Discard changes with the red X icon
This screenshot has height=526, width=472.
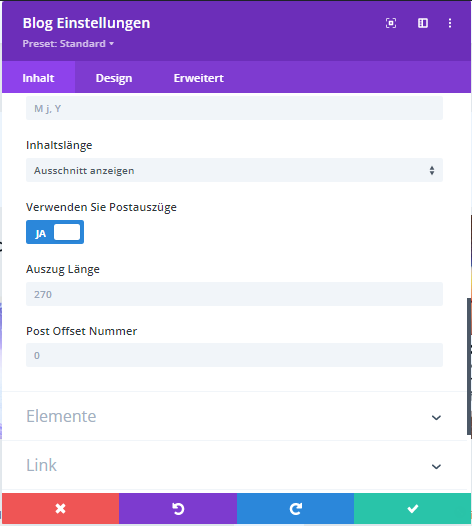(60, 509)
